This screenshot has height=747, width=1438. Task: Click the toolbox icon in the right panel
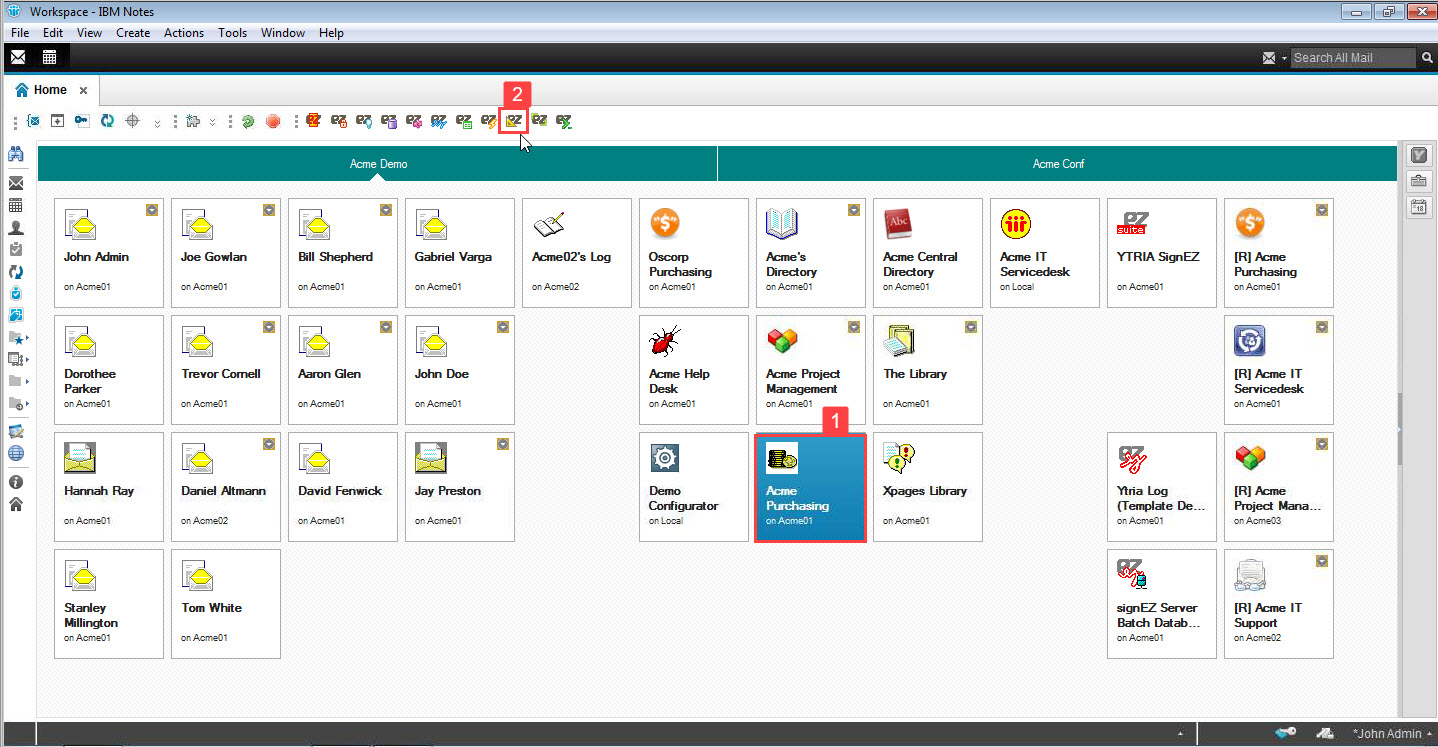pos(1419,181)
